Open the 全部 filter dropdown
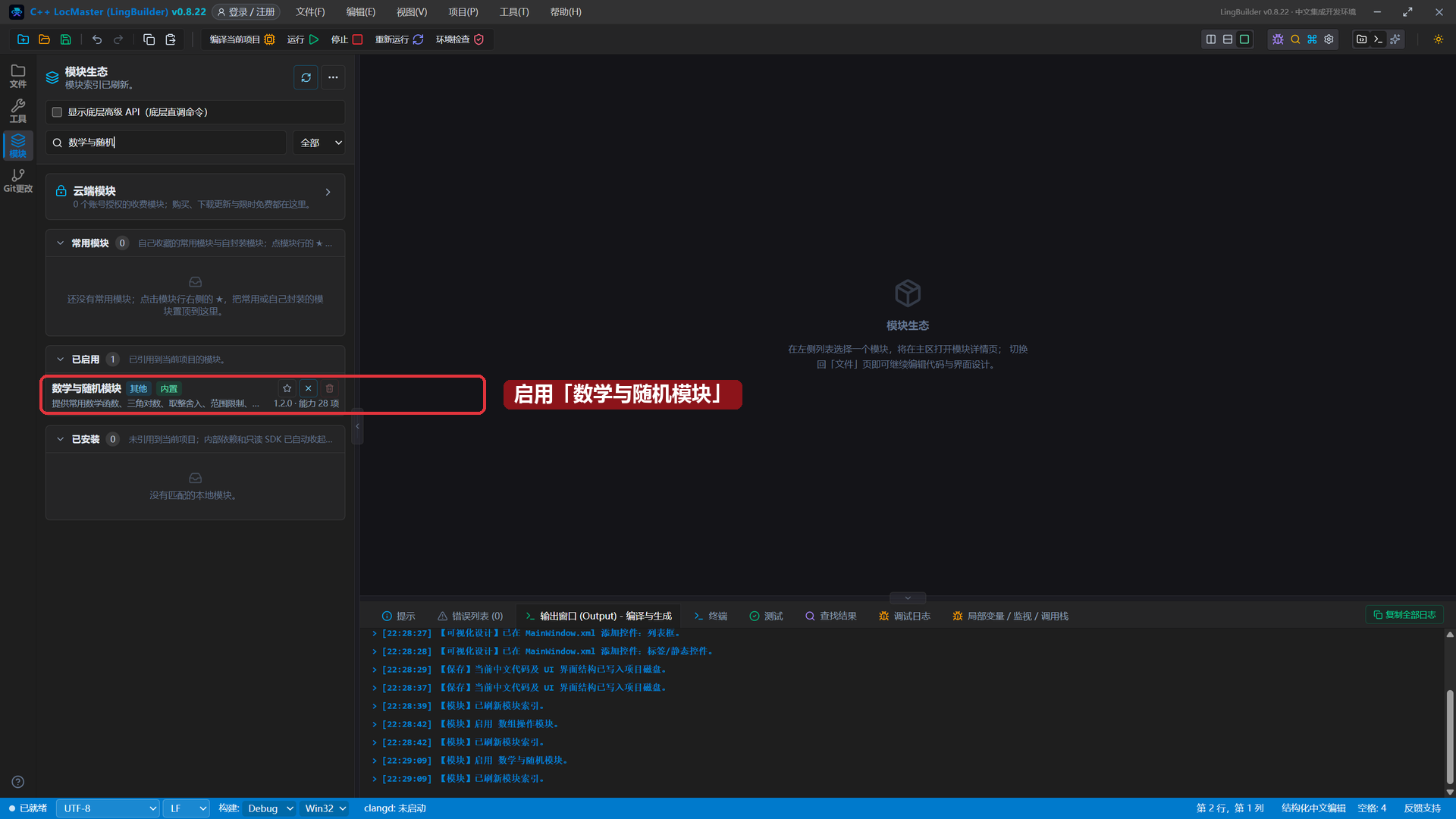Image resolution: width=1456 pixels, height=819 pixels. (319, 143)
